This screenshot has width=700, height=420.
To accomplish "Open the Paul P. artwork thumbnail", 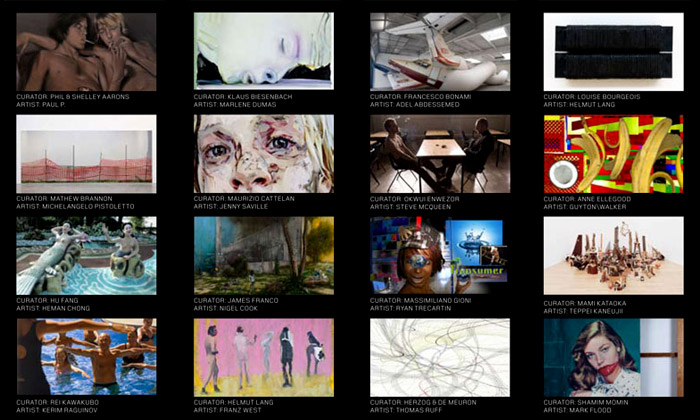I will click(86, 52).
